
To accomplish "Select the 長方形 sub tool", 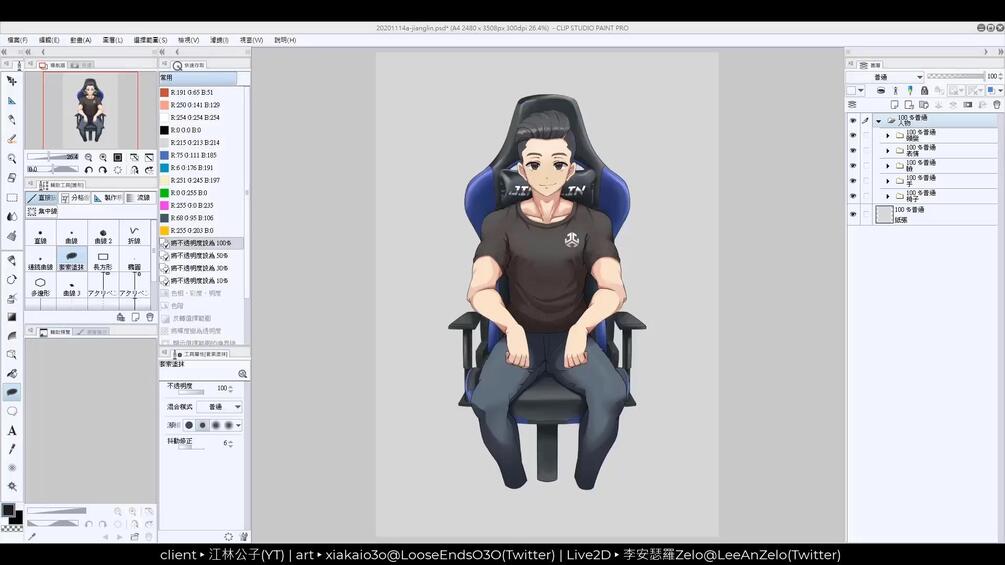I will [103, 261].
